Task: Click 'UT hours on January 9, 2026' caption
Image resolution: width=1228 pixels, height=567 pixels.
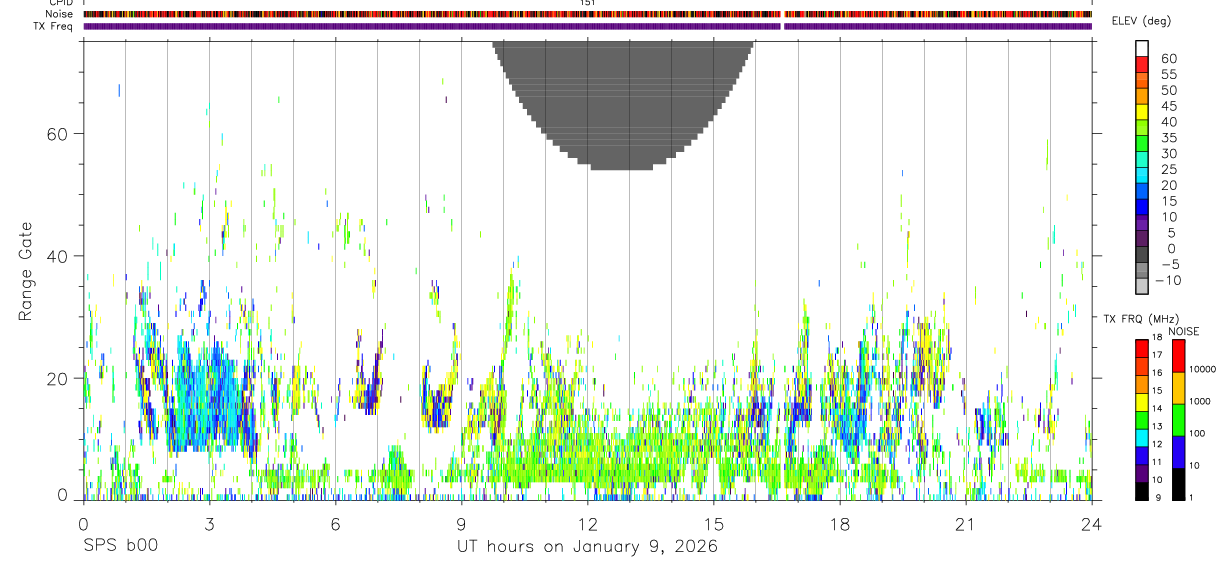Action: click(587, 546)
